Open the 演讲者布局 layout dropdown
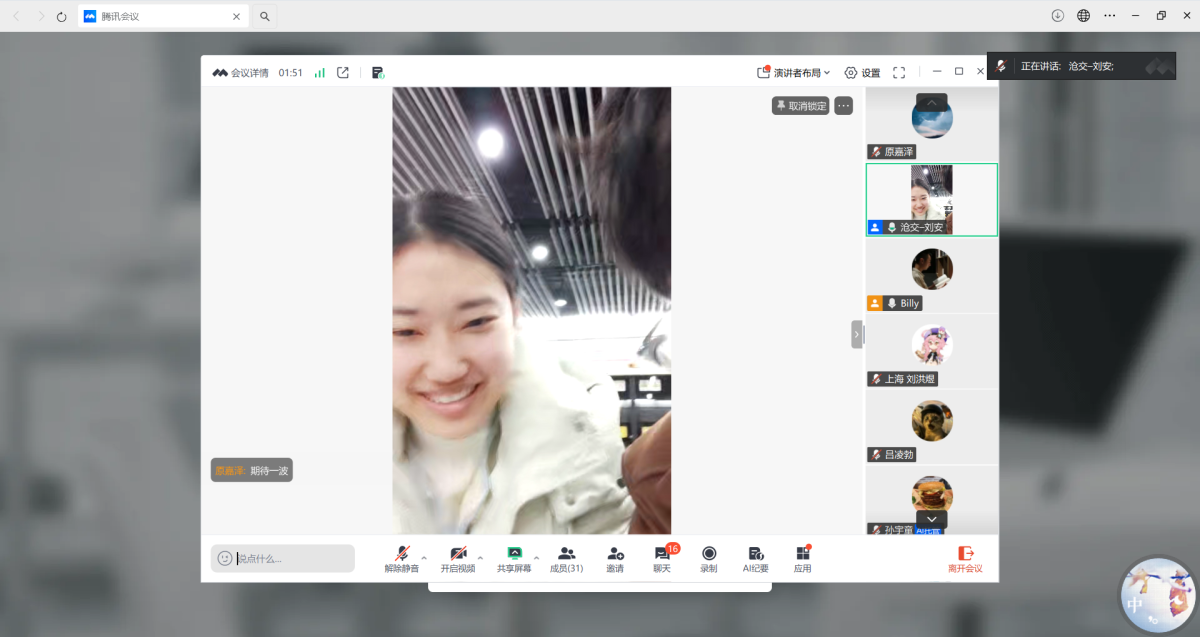 click(795, 73)
